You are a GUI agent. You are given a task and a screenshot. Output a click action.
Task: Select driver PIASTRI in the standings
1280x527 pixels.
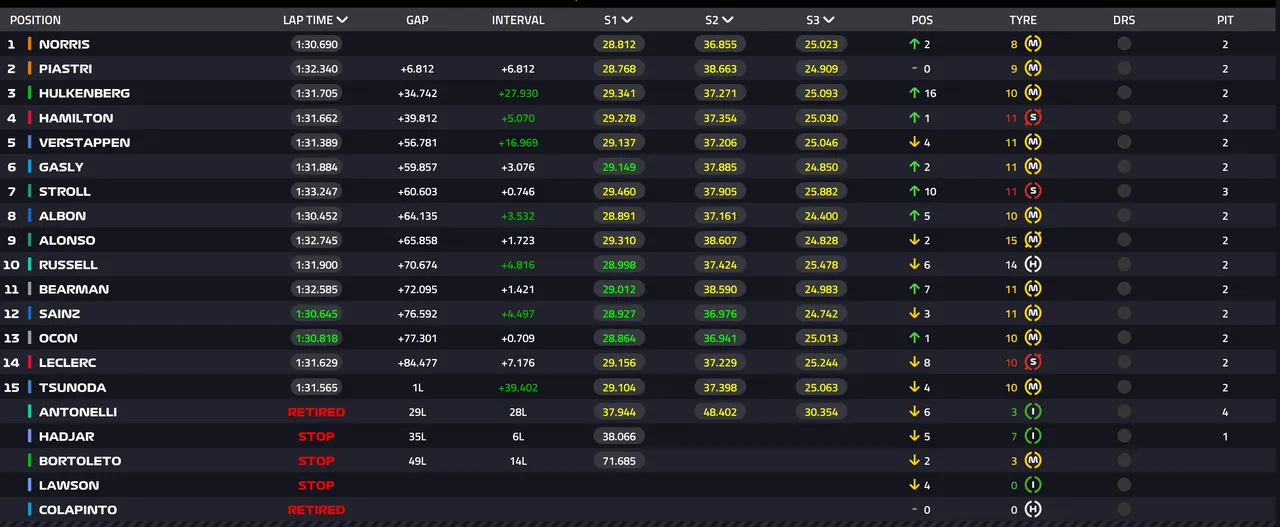click(x=65, y=69)
